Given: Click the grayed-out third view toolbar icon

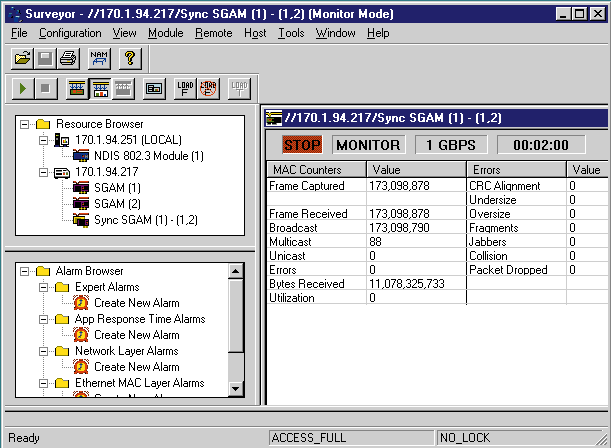Looking at the screenshot, I should tap(123, 88).
